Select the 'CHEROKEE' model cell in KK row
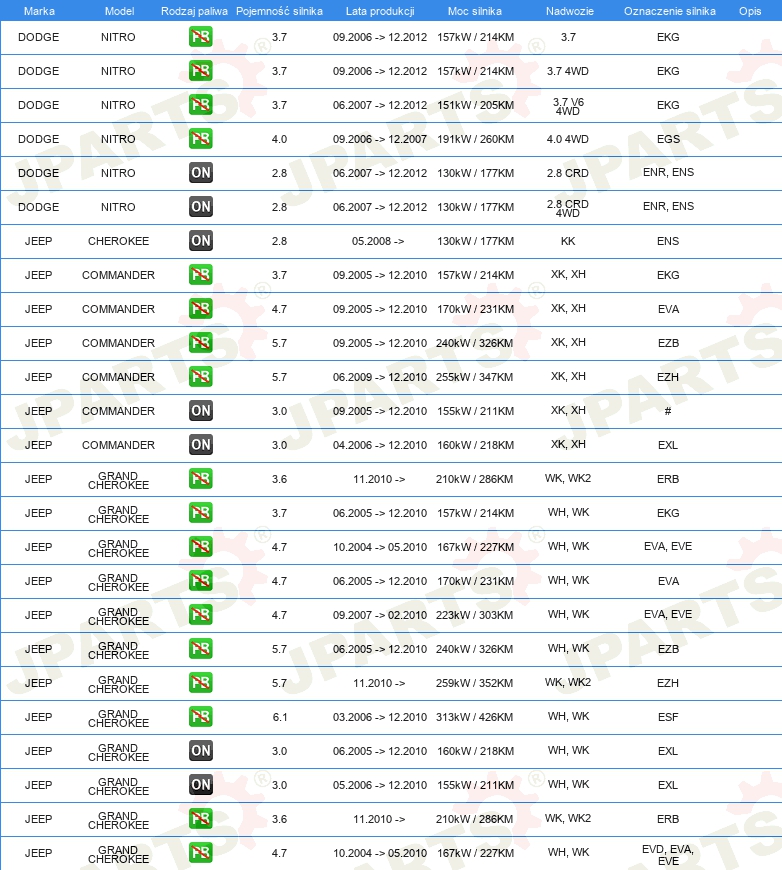The height and width of the screenshot is (870, 782). click(118, 241)
